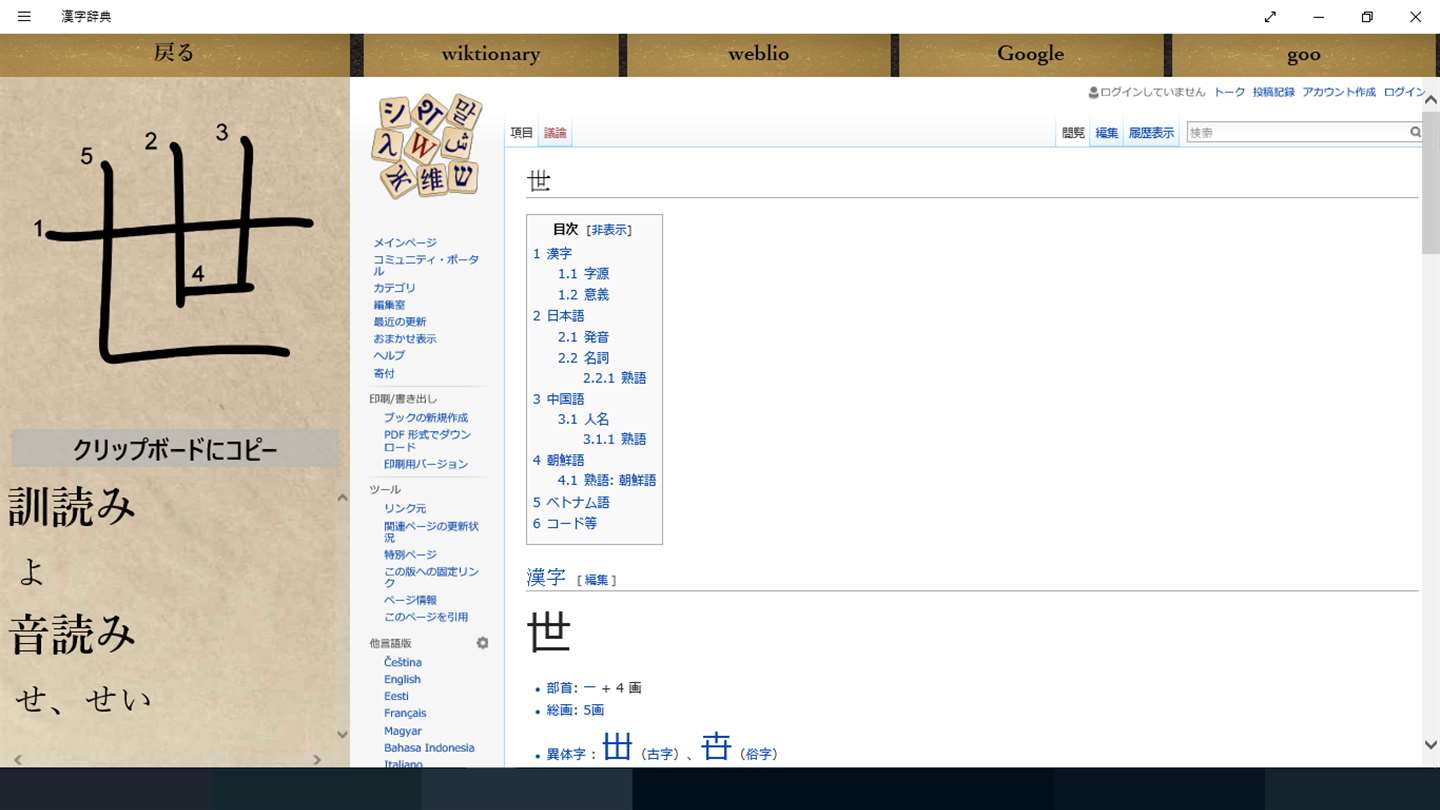Jump to contents entry 3 中国語
Viewport: 1440px width, 810px height.
coord(558,398)
